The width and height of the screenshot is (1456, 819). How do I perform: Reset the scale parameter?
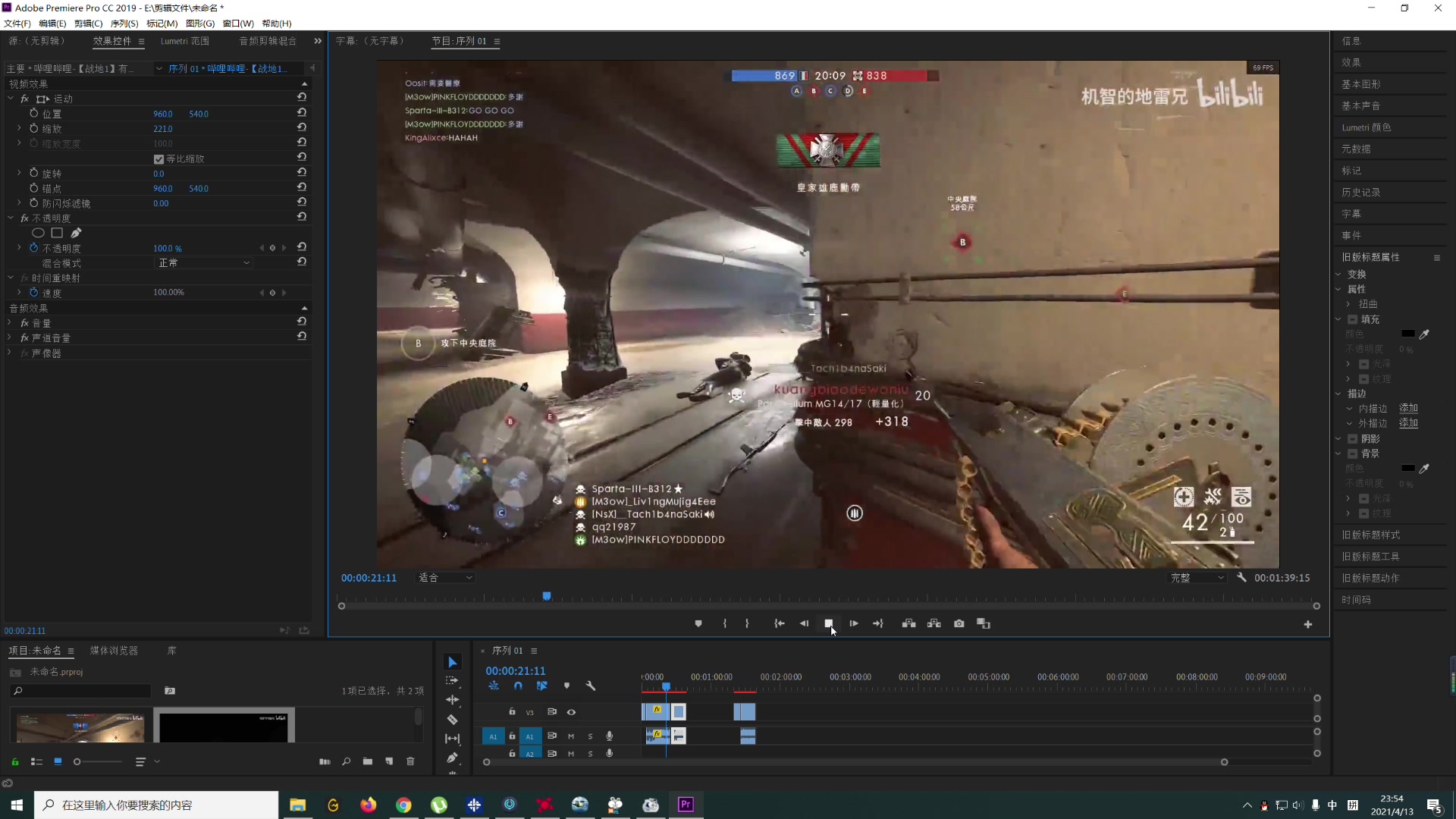coord(302,127)
